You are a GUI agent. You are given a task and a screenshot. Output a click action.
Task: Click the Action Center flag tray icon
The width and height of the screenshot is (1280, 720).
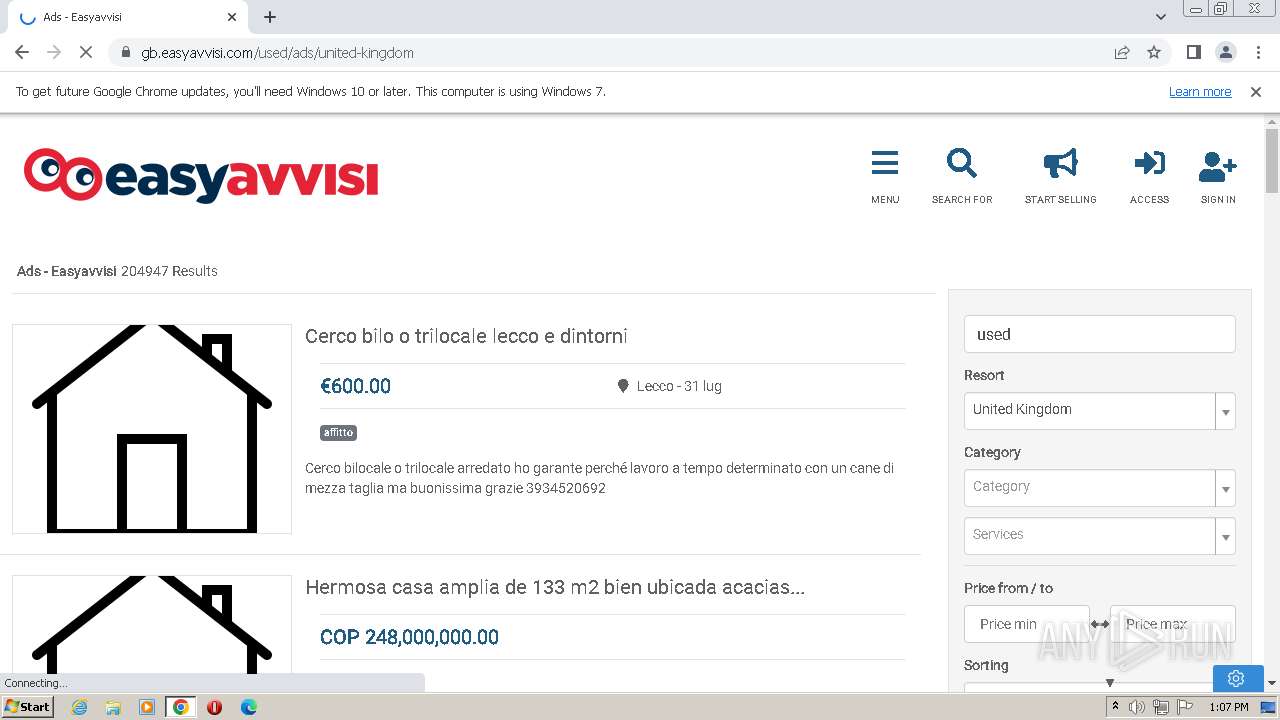[1185, 707]
